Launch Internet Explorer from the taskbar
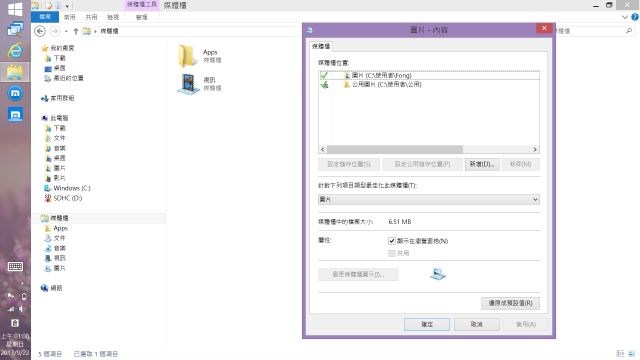This screenshot has width=640, height=360. [x=15, y=51]
